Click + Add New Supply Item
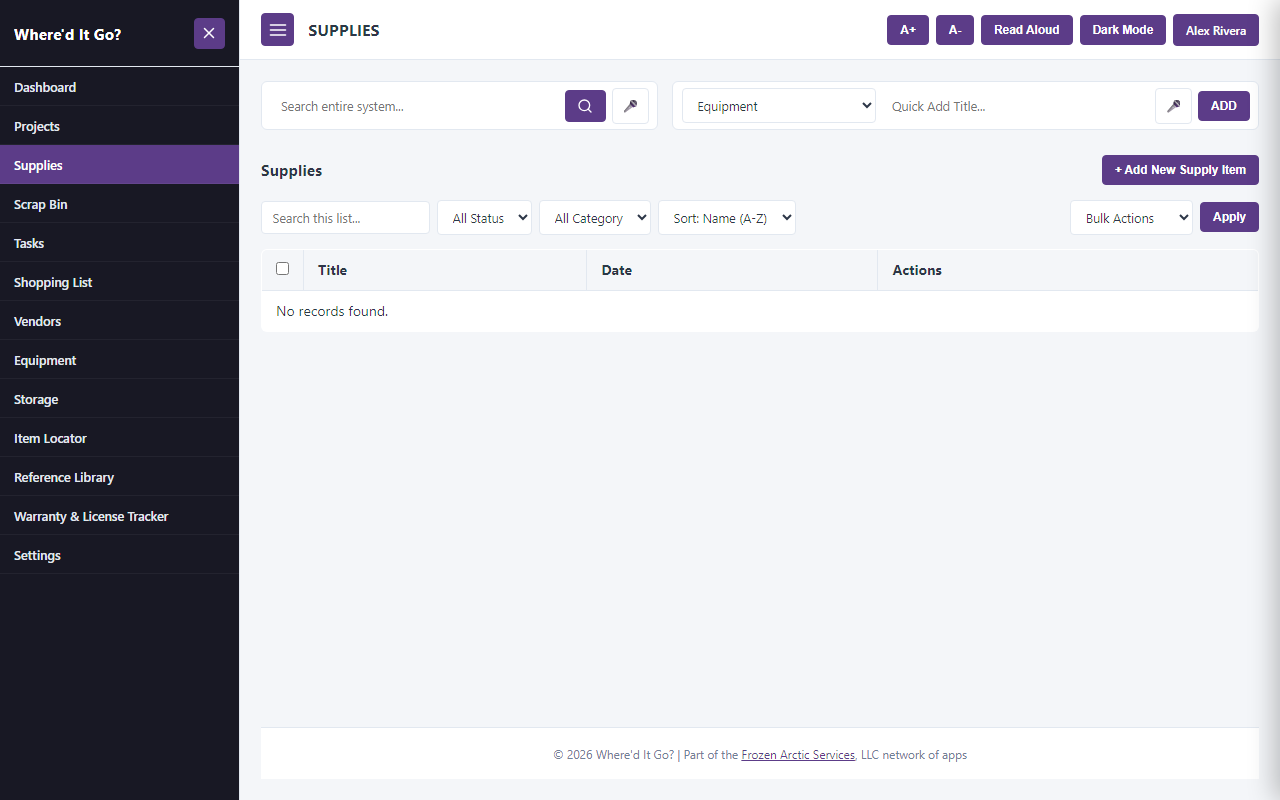The width and height of the screenshot is (1280, 800). coord(1180,170)
